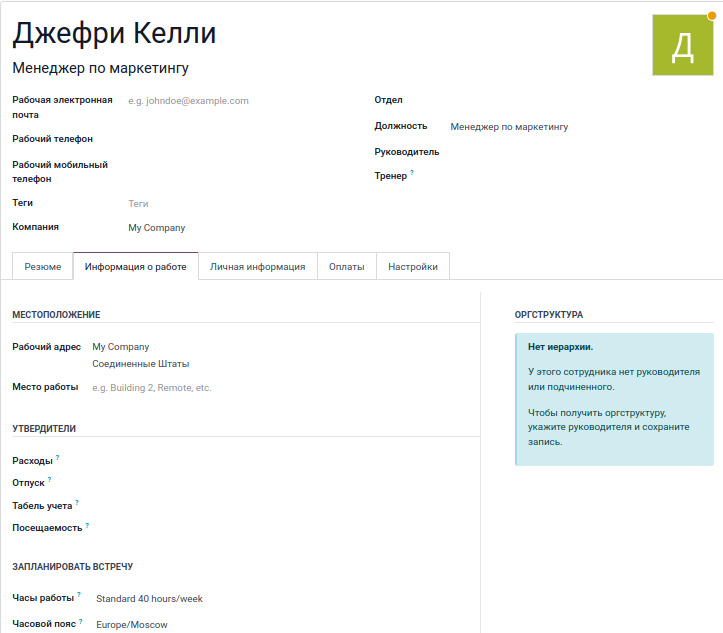Click the help icon next to Отпуск

click(x=50, y=480)
